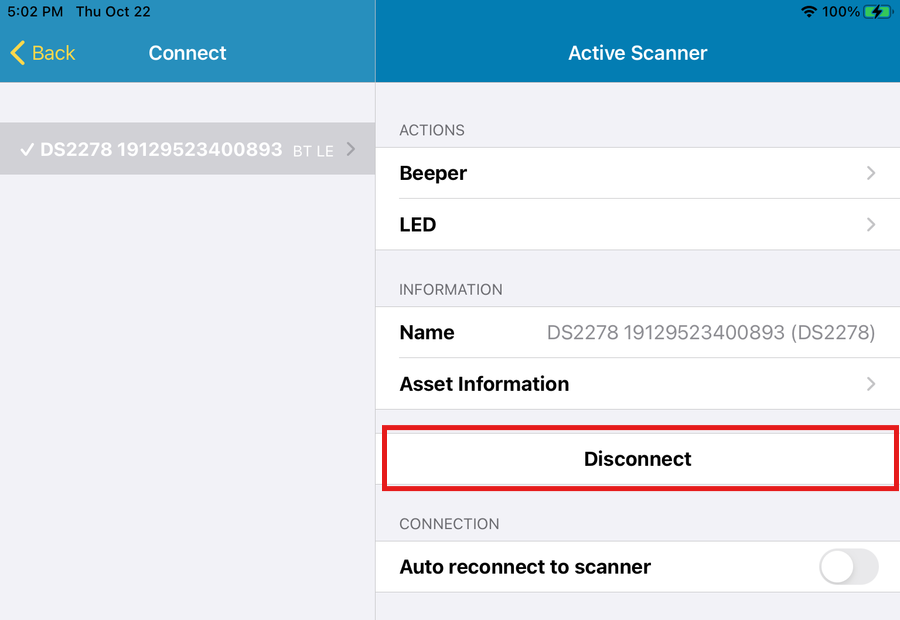Tap the scanner Name value field

(x=710, y=333)
